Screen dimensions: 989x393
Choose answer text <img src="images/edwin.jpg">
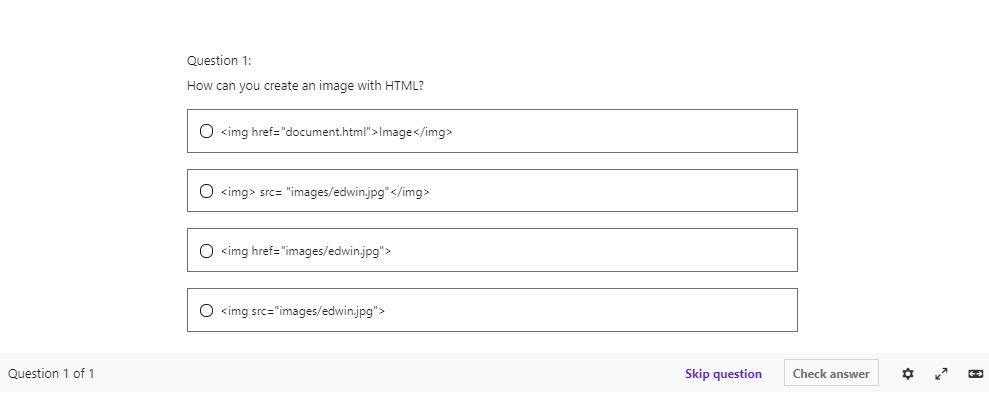(302, 311)
